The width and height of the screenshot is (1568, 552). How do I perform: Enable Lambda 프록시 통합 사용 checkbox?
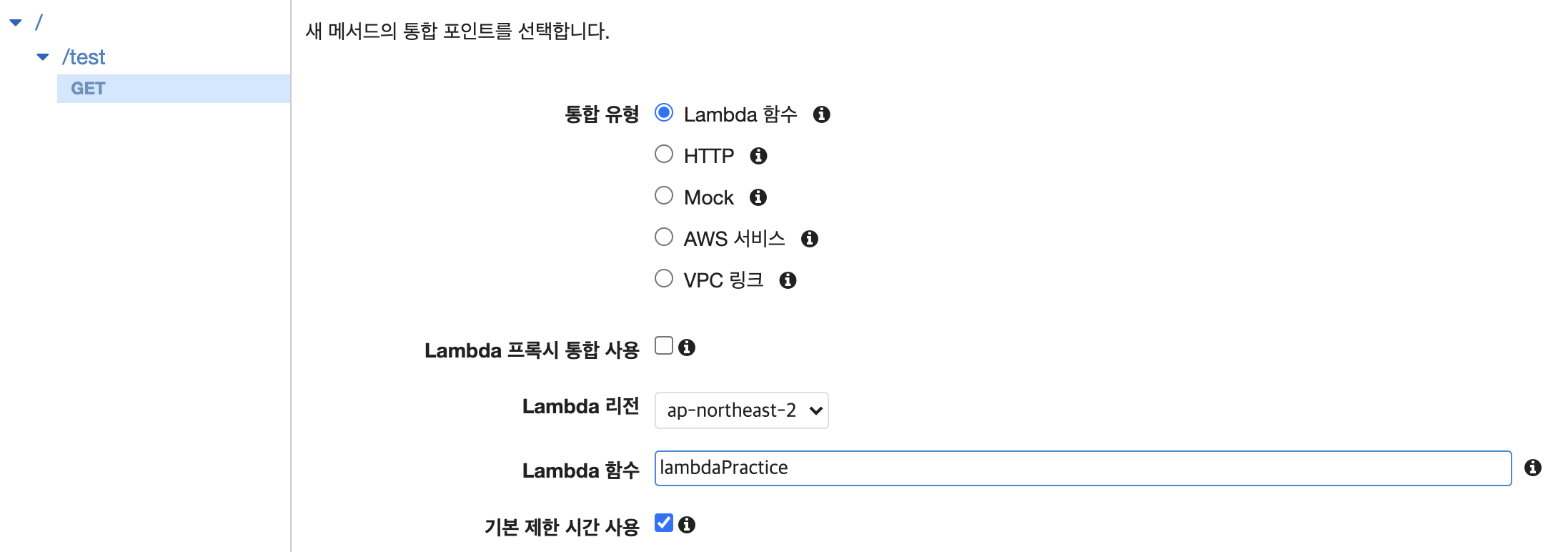coord(664,346)
